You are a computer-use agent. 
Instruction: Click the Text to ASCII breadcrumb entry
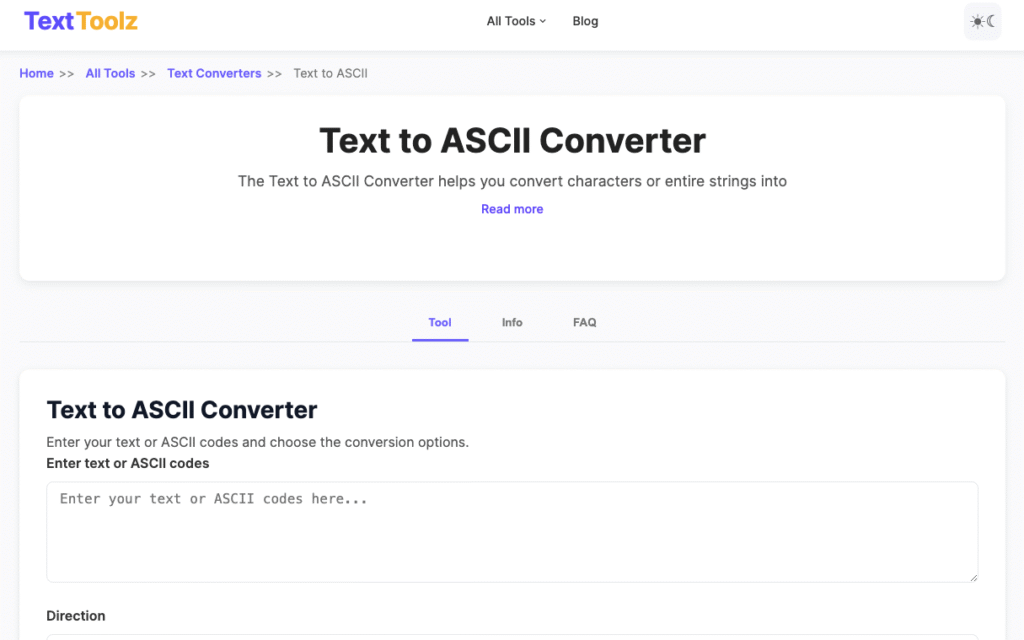[330, 73]
